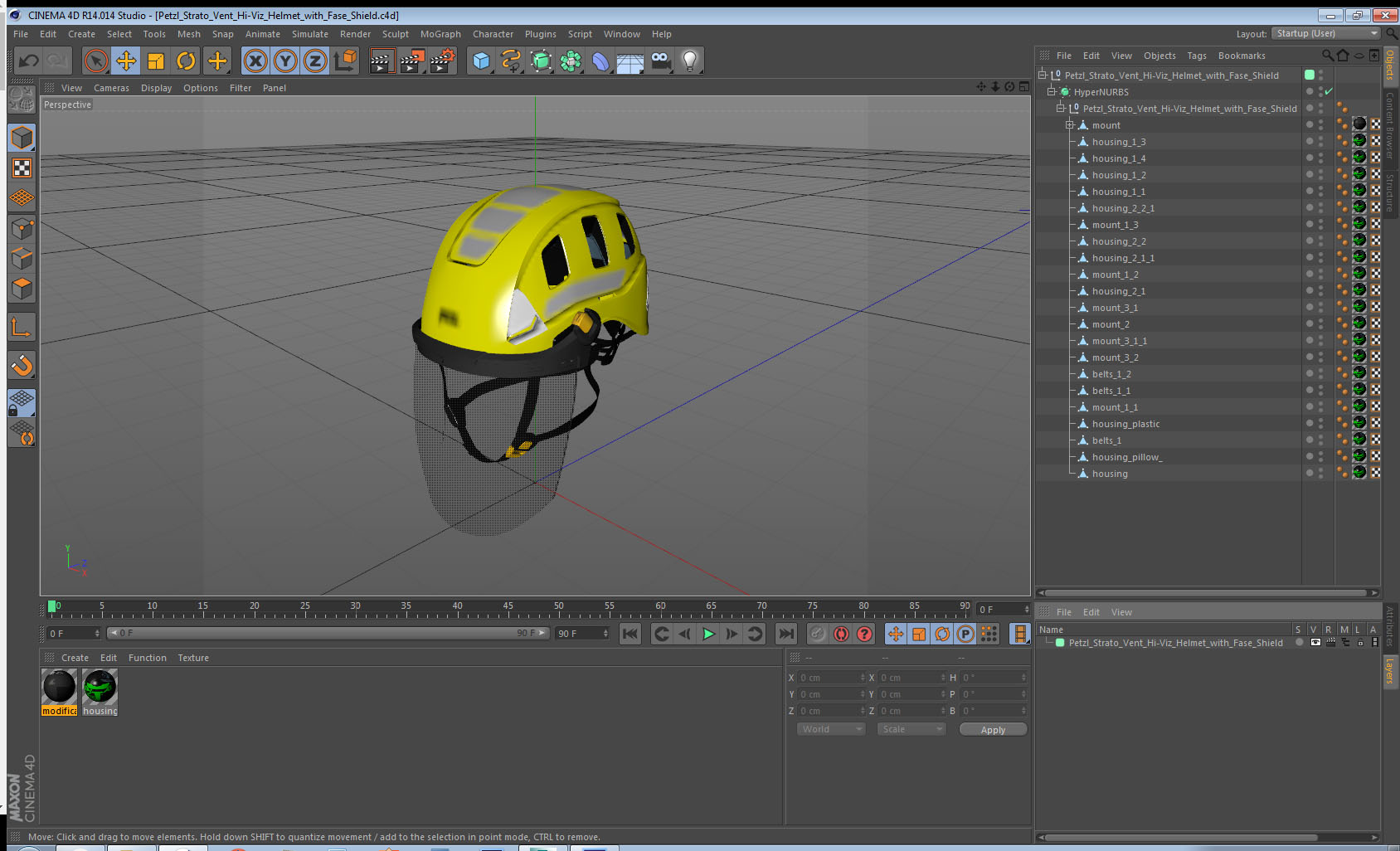Open material manager Texture menu
Image resolution: width=1400 pixels, height=851 pixels.
click(x=193, y=658)
